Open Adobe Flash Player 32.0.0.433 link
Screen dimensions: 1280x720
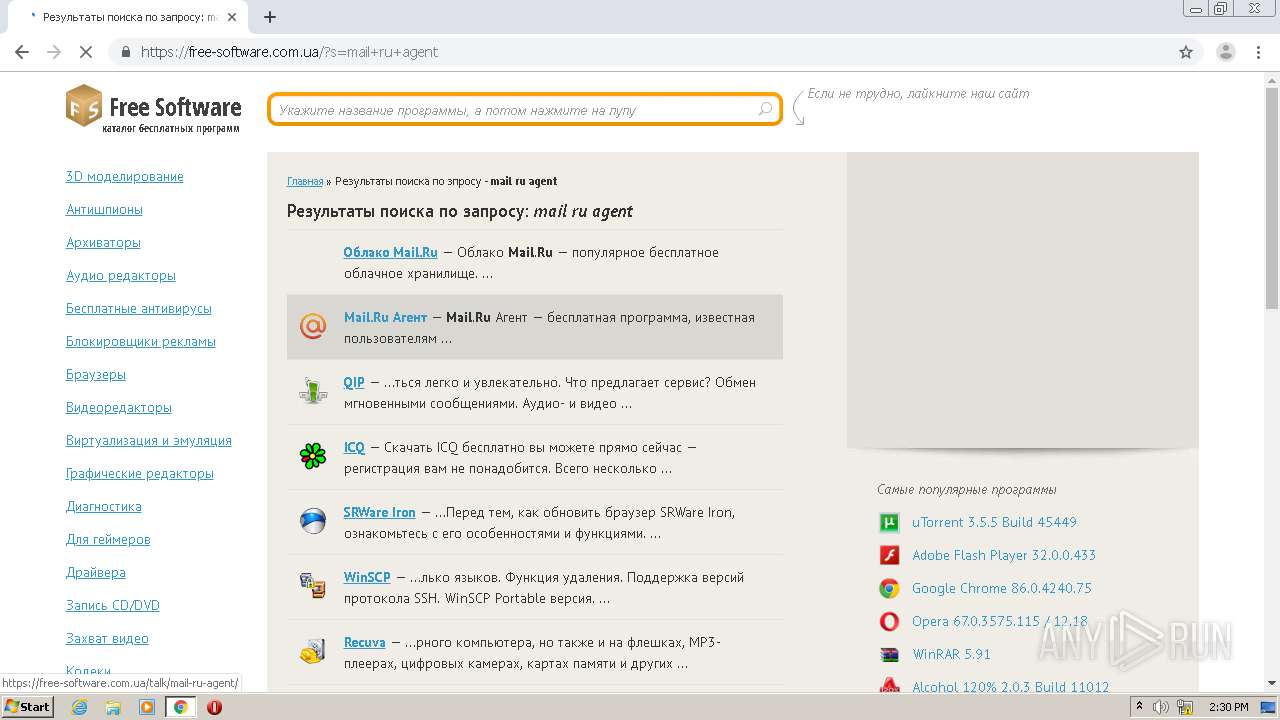click(x=1004, y=555)
